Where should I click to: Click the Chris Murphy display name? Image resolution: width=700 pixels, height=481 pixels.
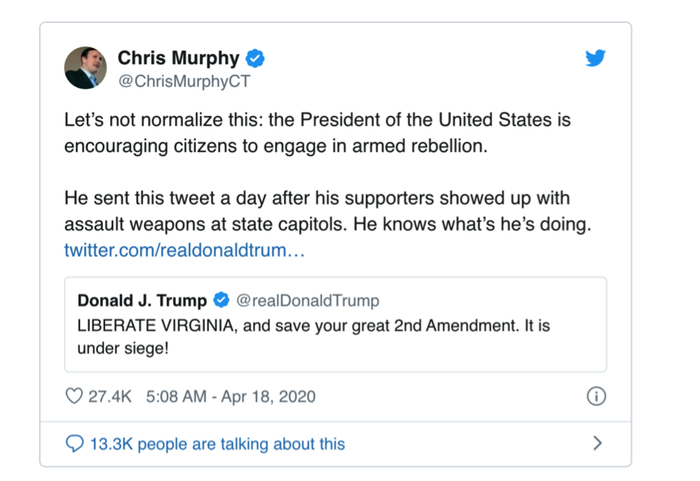coord(180,58)
